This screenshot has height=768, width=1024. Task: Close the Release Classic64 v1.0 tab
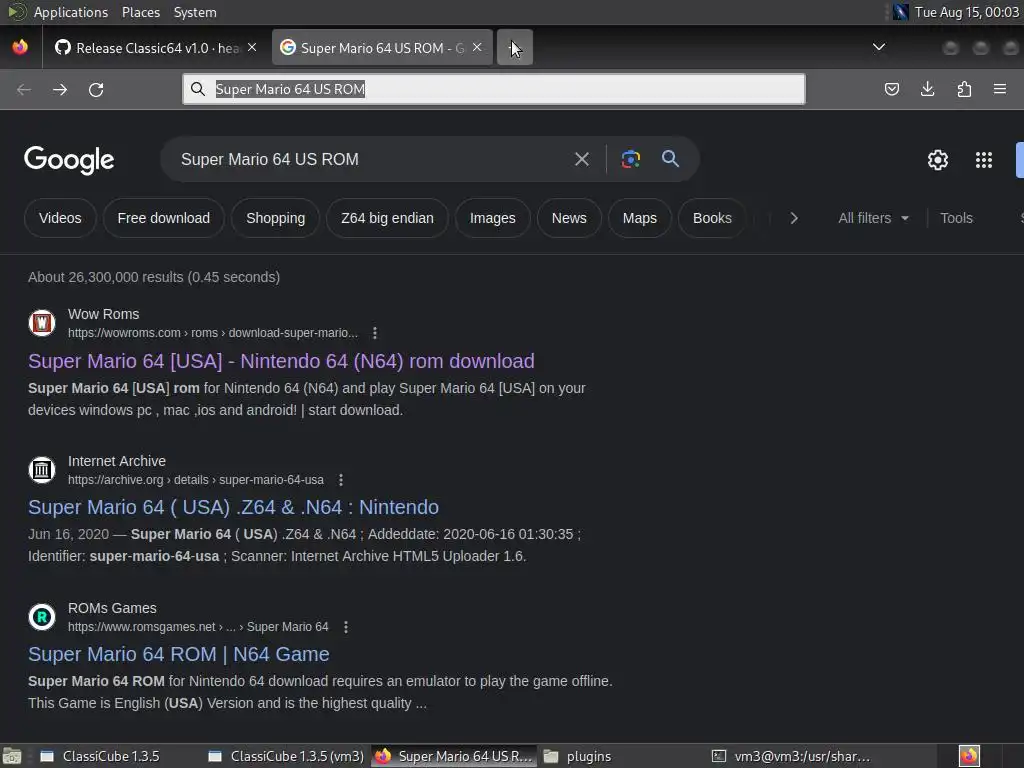tap(252, 47)
